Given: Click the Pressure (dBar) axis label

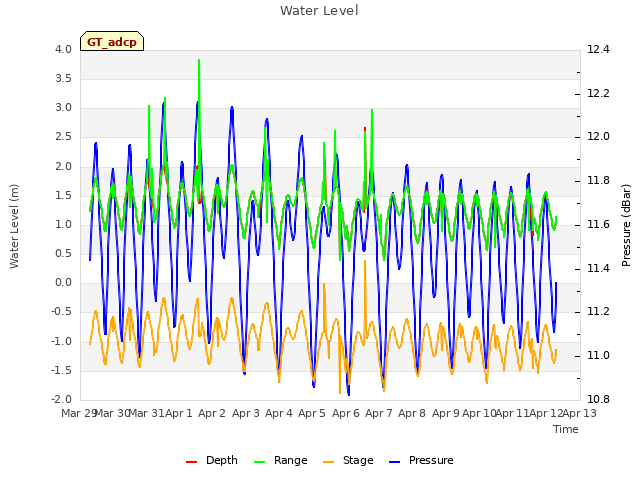Looking at the screenshot, I should point(627,225).
